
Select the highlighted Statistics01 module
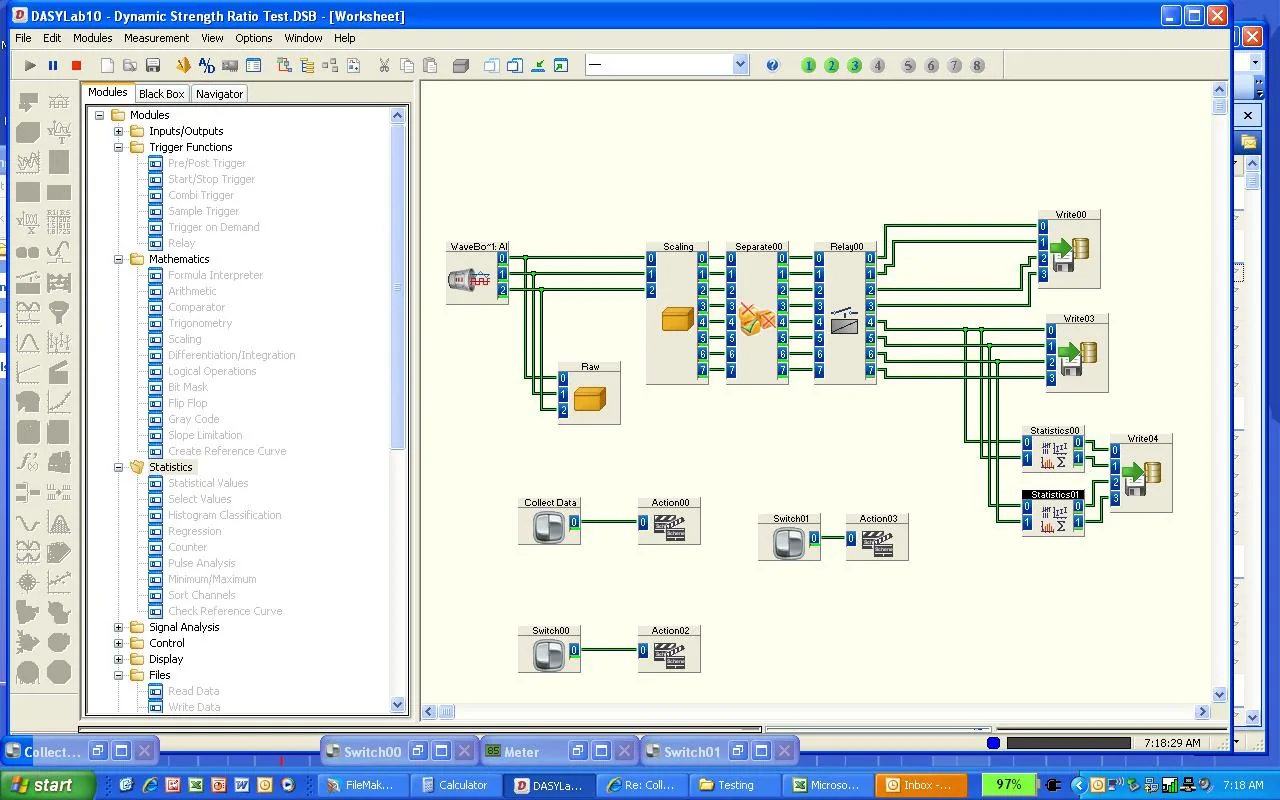tap(1054, 513)
